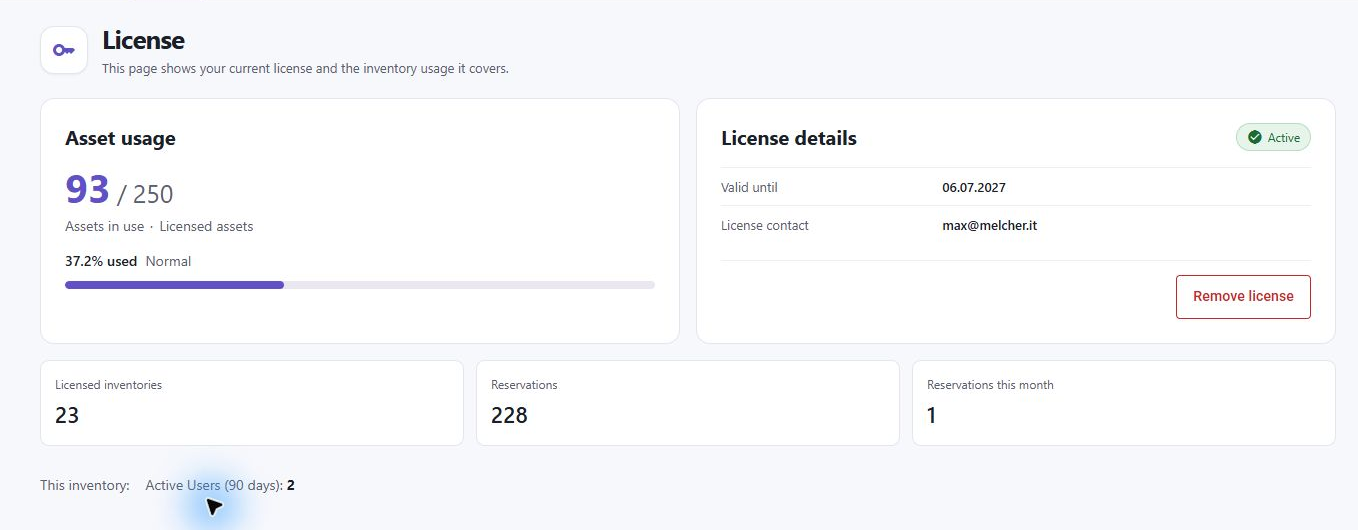Screen dimensions: 1358x530
Task: Click the License details heading
Action: click(789, 139)
